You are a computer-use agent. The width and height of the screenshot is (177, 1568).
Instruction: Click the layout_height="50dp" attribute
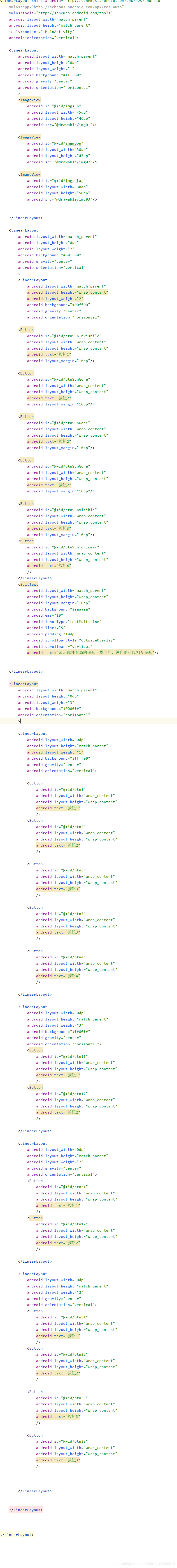point(58,193)
